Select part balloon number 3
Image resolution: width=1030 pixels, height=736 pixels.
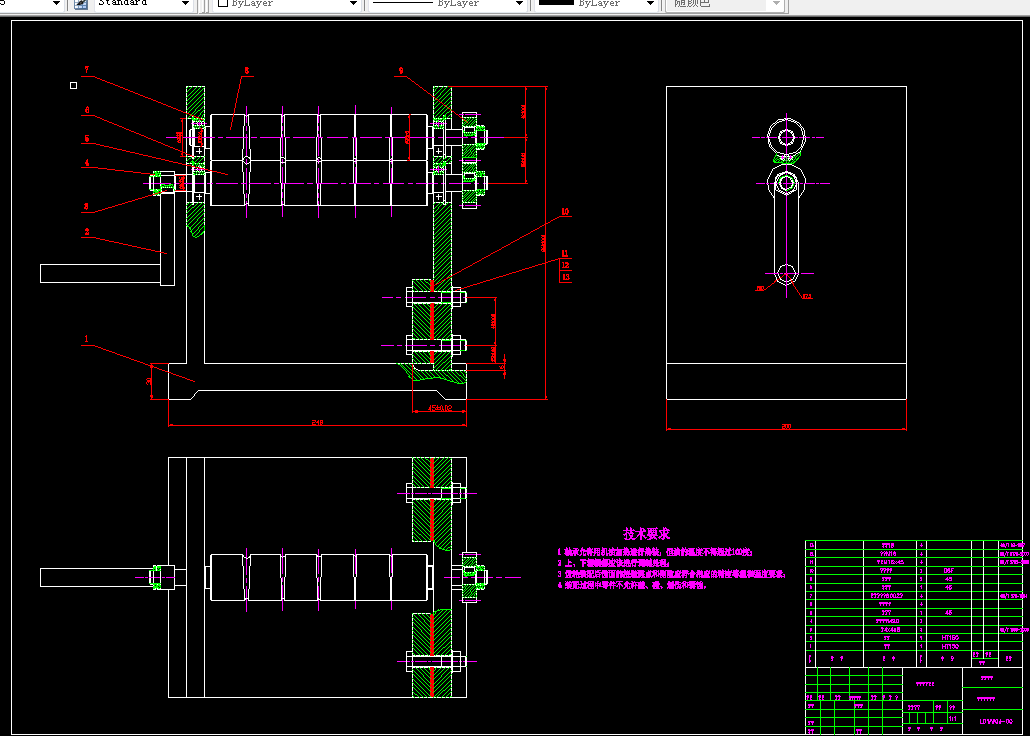click(86, 206)
